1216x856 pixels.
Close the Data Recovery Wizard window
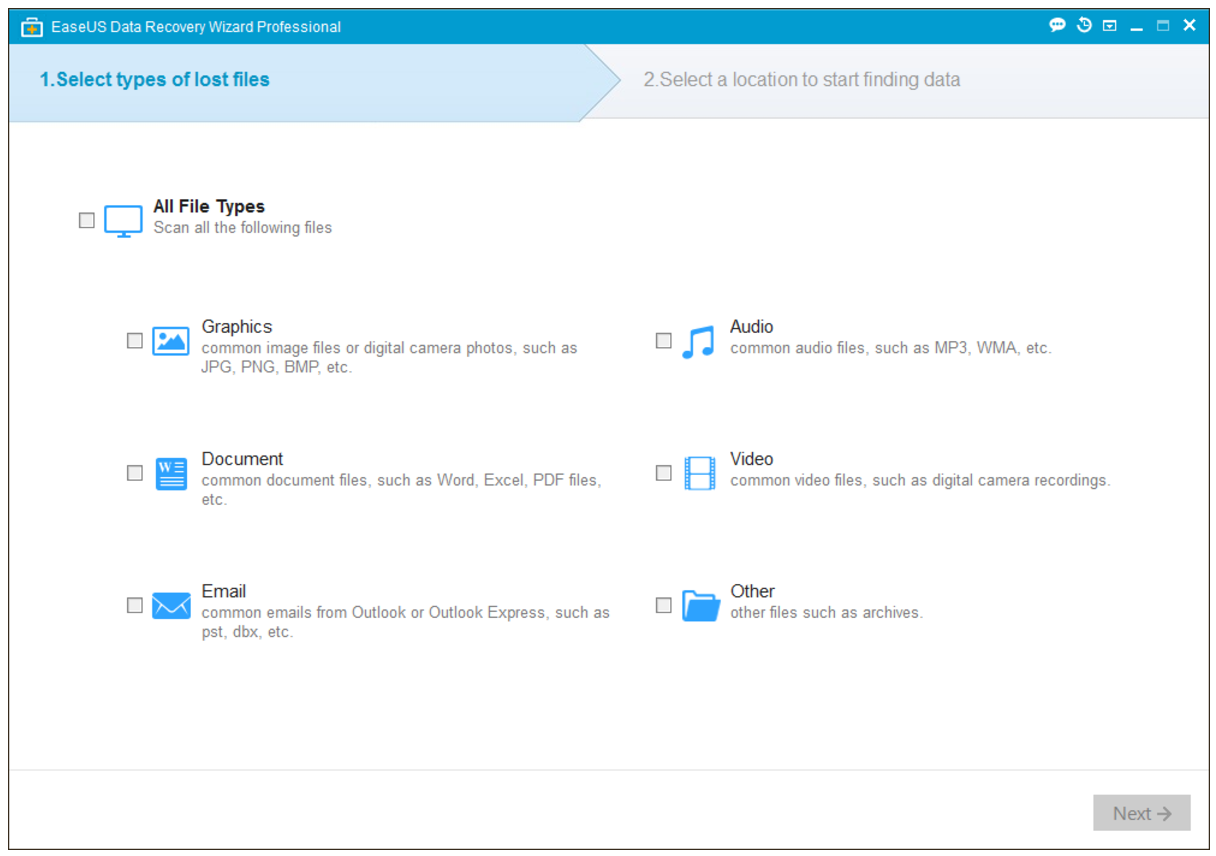click(1189, 26)
